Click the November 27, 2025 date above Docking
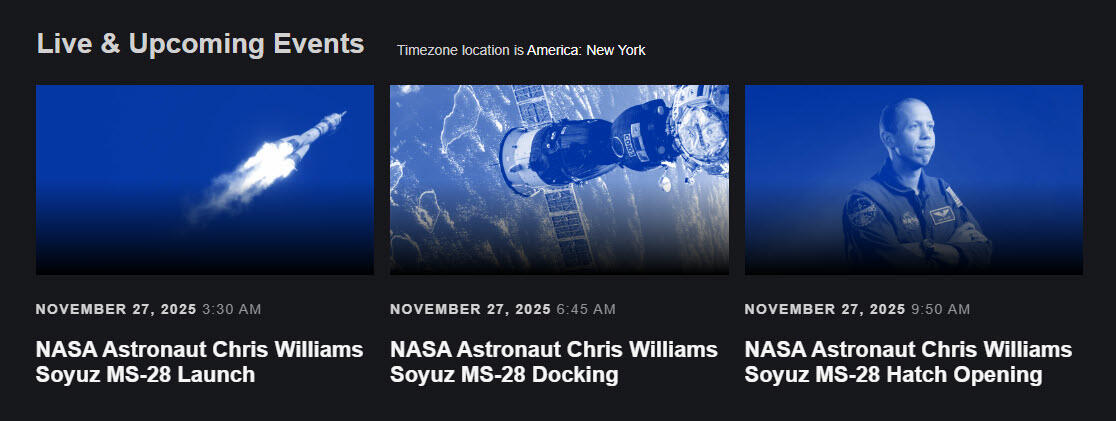1116x421 pixels. (470, 309)
